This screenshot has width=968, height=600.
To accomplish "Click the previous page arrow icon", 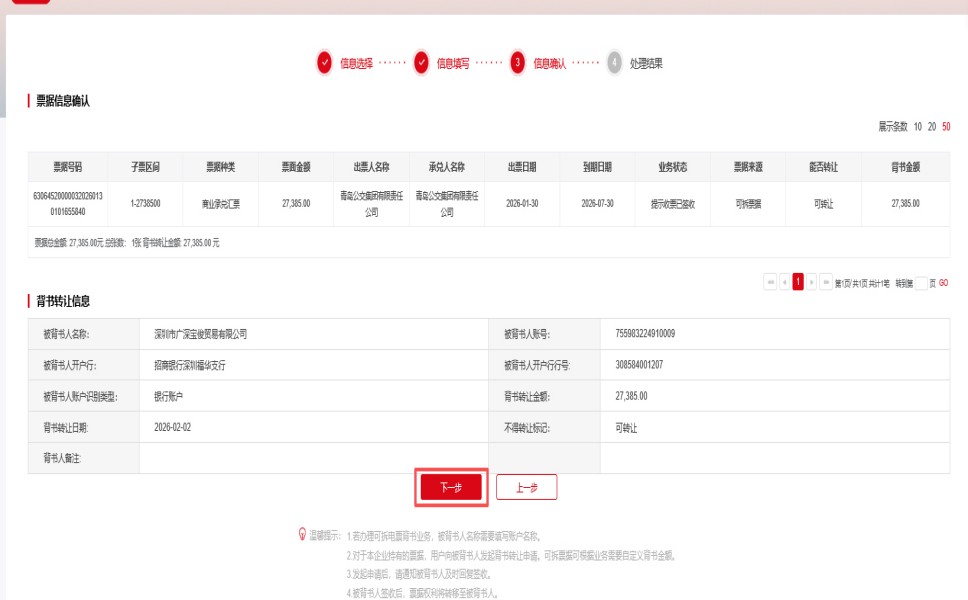I will [785, 282].
